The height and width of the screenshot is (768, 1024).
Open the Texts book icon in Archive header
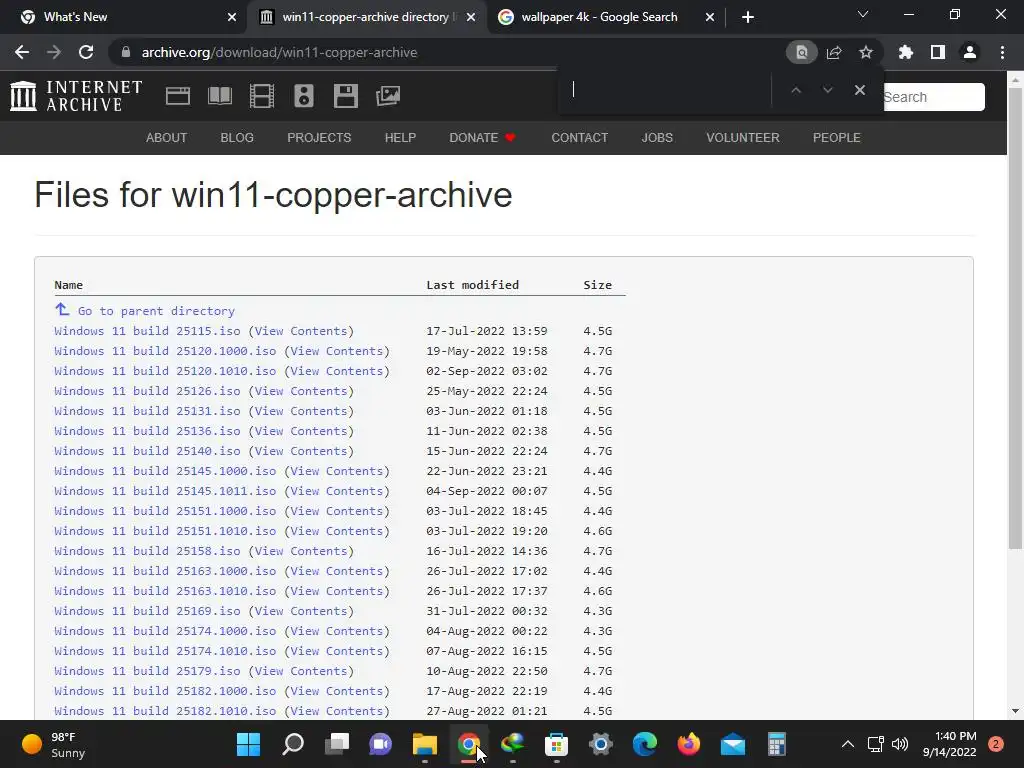219,96
